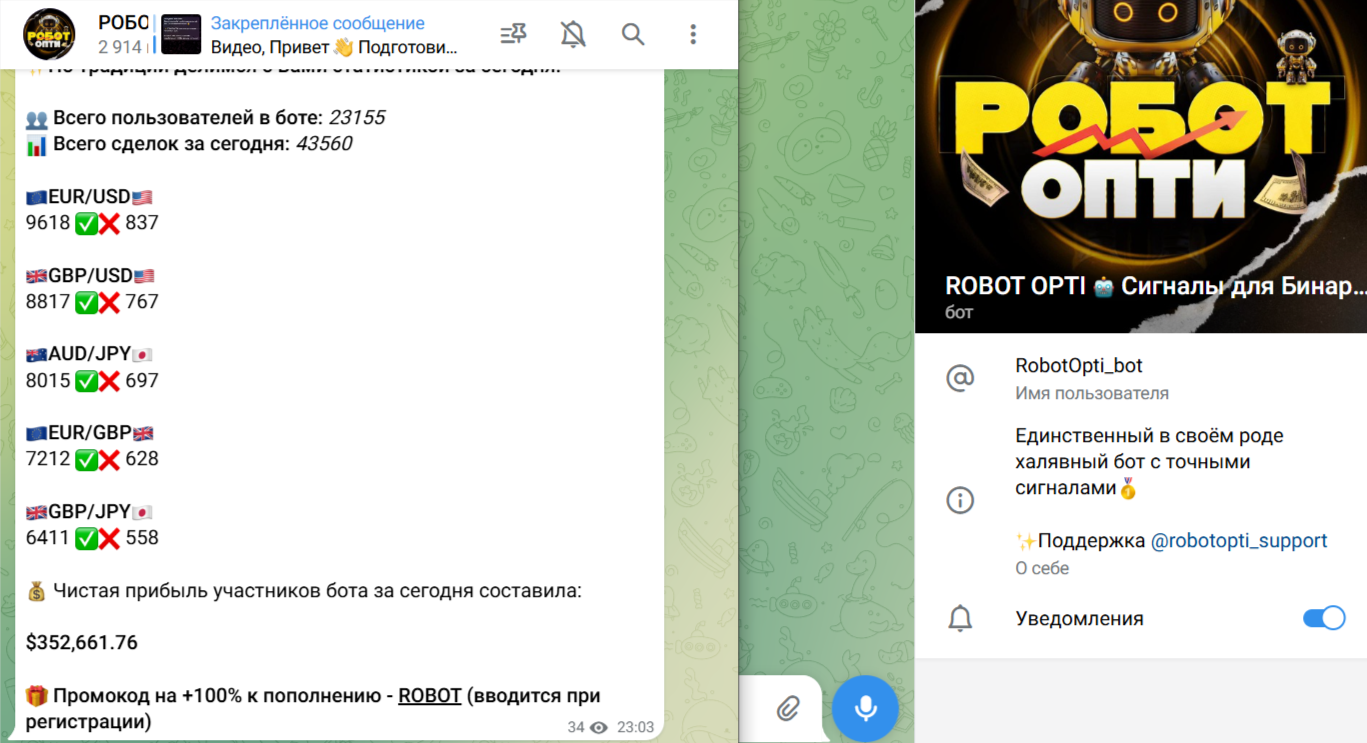The width and height of the screenshot is (1367, 743).
Task: Click the message time 23:03
Action: 635,727
